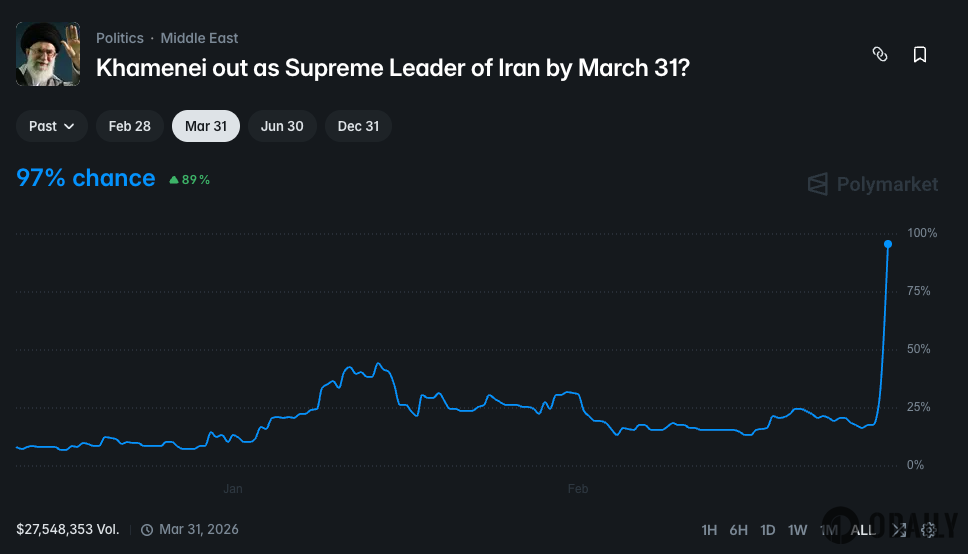Image resolution: width=968 pixels, height=554 pixels.
Task: Click the green 89% change arrow
Action: (174, 180)
